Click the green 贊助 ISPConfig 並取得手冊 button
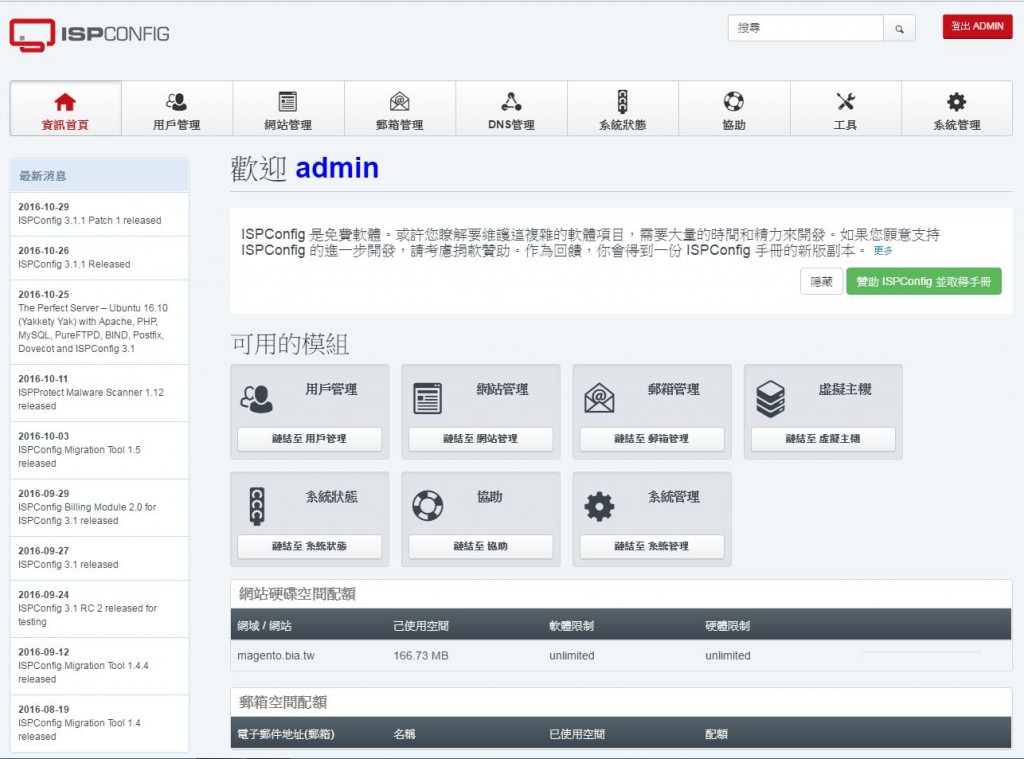The width and height of the screenshot is (1024, 759). pos(923,282)
